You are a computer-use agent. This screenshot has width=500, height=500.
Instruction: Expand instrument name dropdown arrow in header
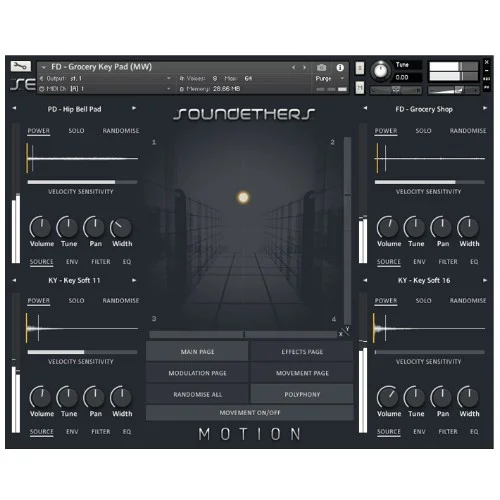click(44, 67)
